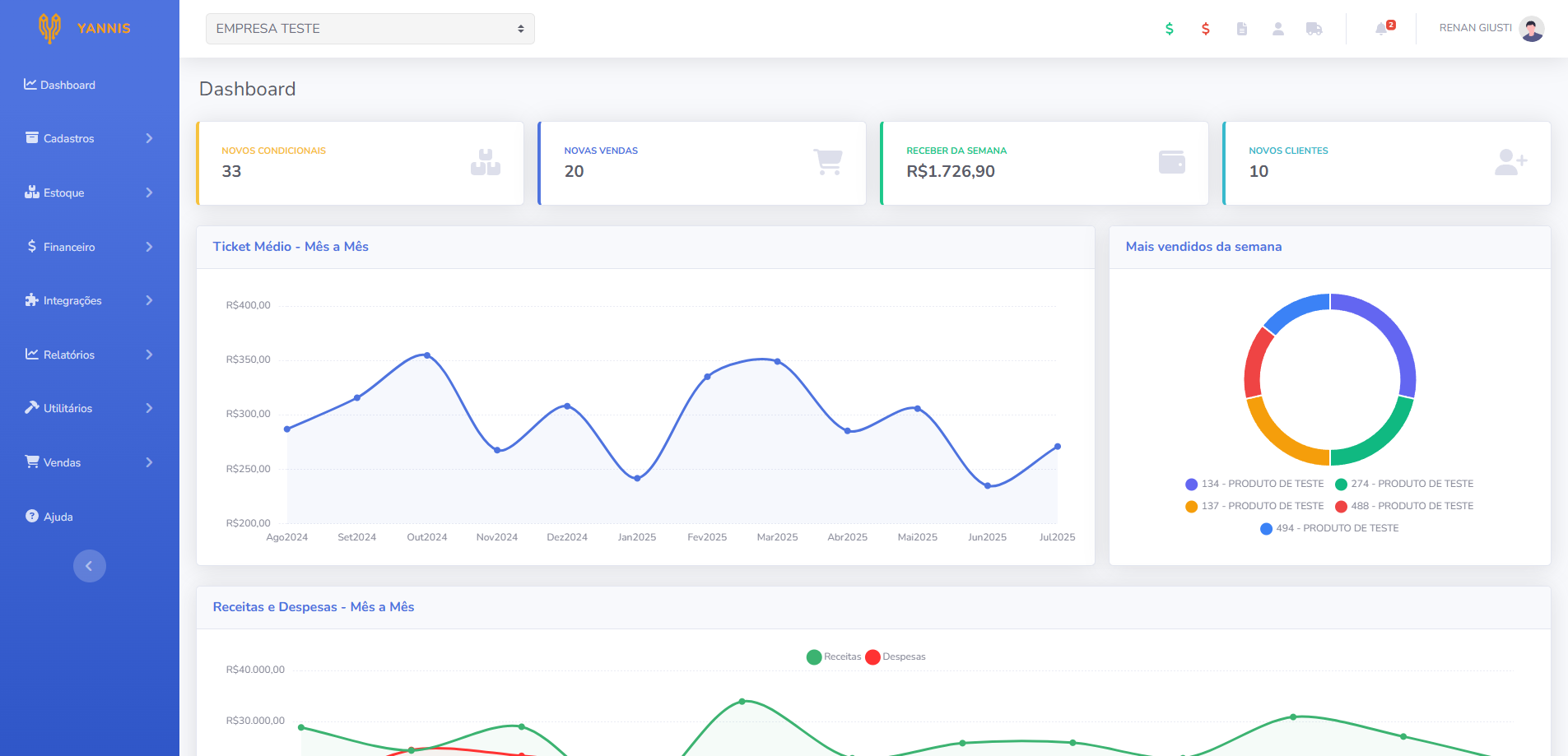1568x756 pixels.
Task: Open the EMPRESA TESTE company selector
Action: [x=370, y=28]
